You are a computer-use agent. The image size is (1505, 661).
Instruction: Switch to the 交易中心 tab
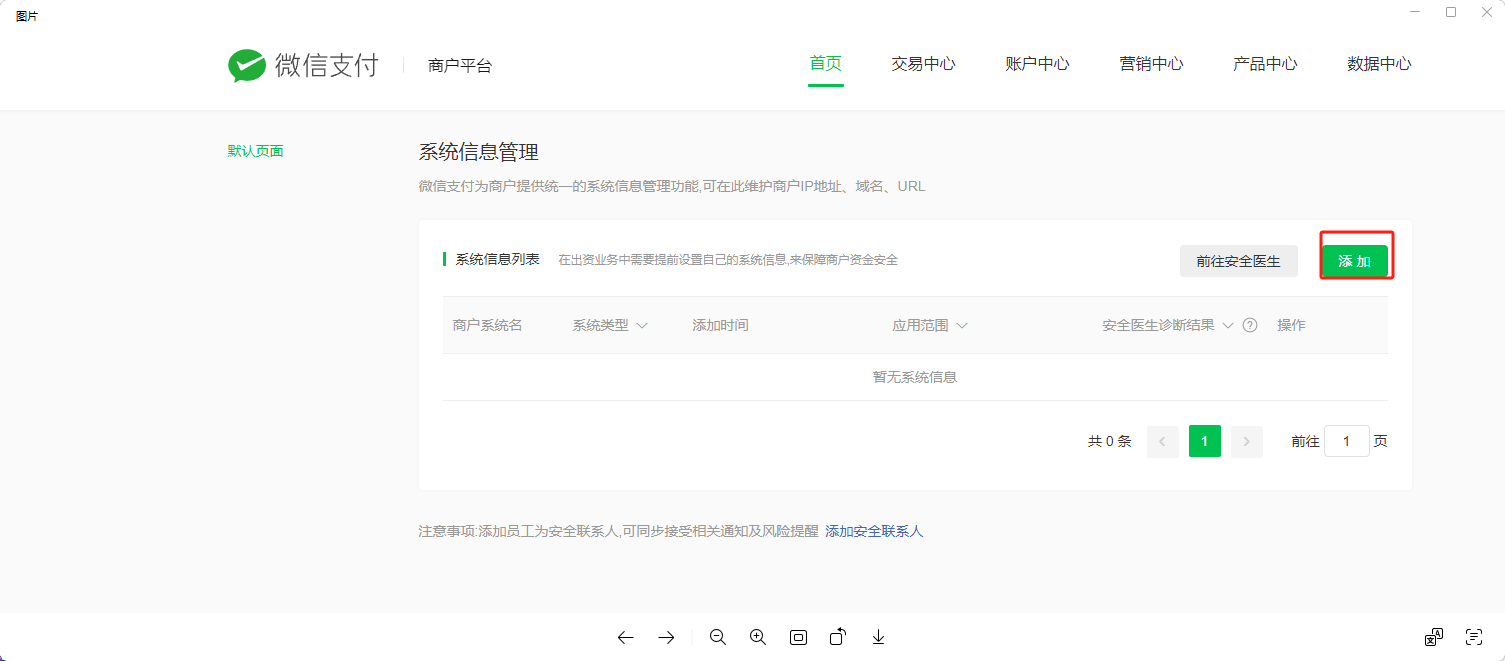[923, 64]
